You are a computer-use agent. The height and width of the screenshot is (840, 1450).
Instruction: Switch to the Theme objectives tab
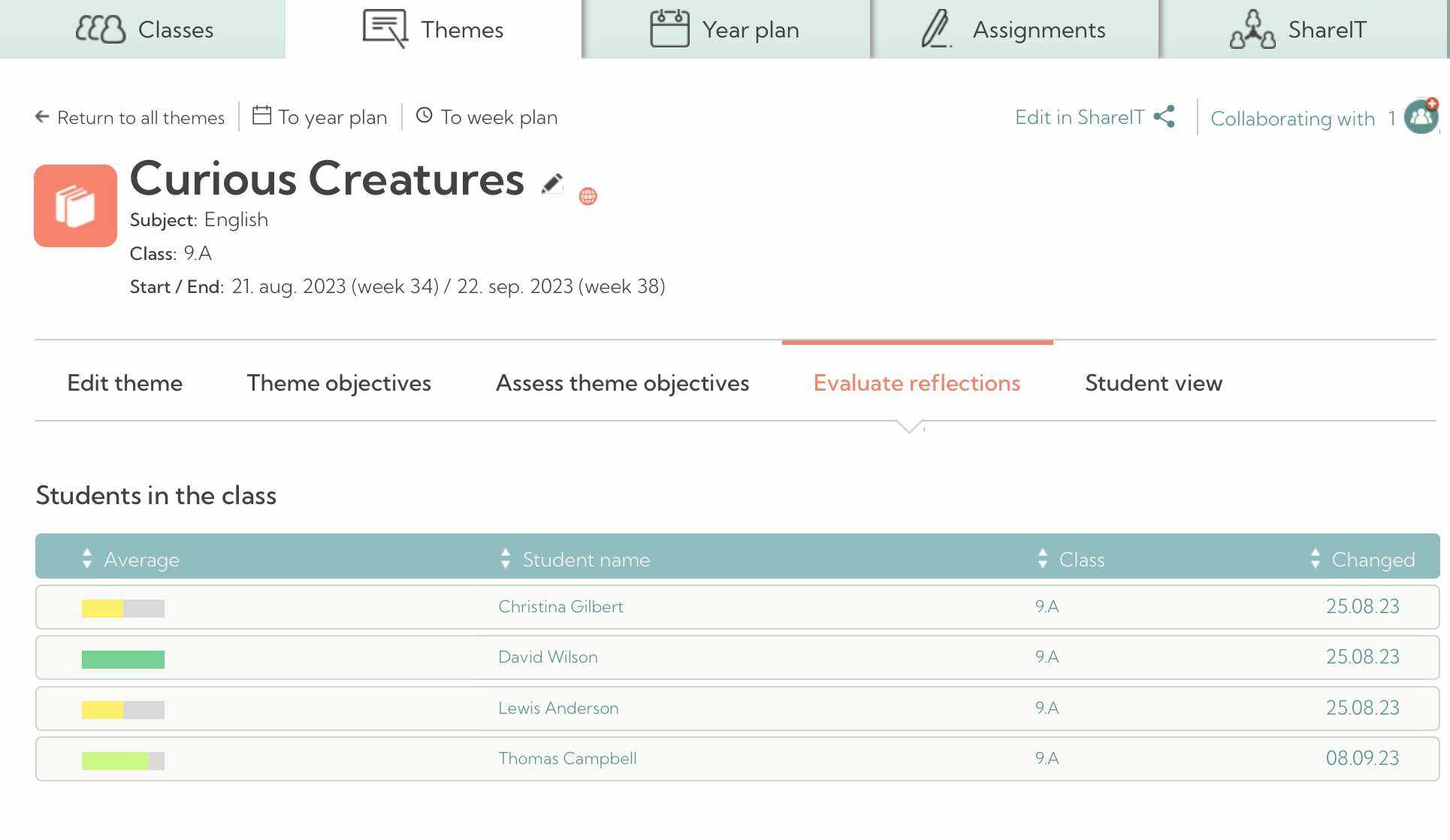[338, 383]
